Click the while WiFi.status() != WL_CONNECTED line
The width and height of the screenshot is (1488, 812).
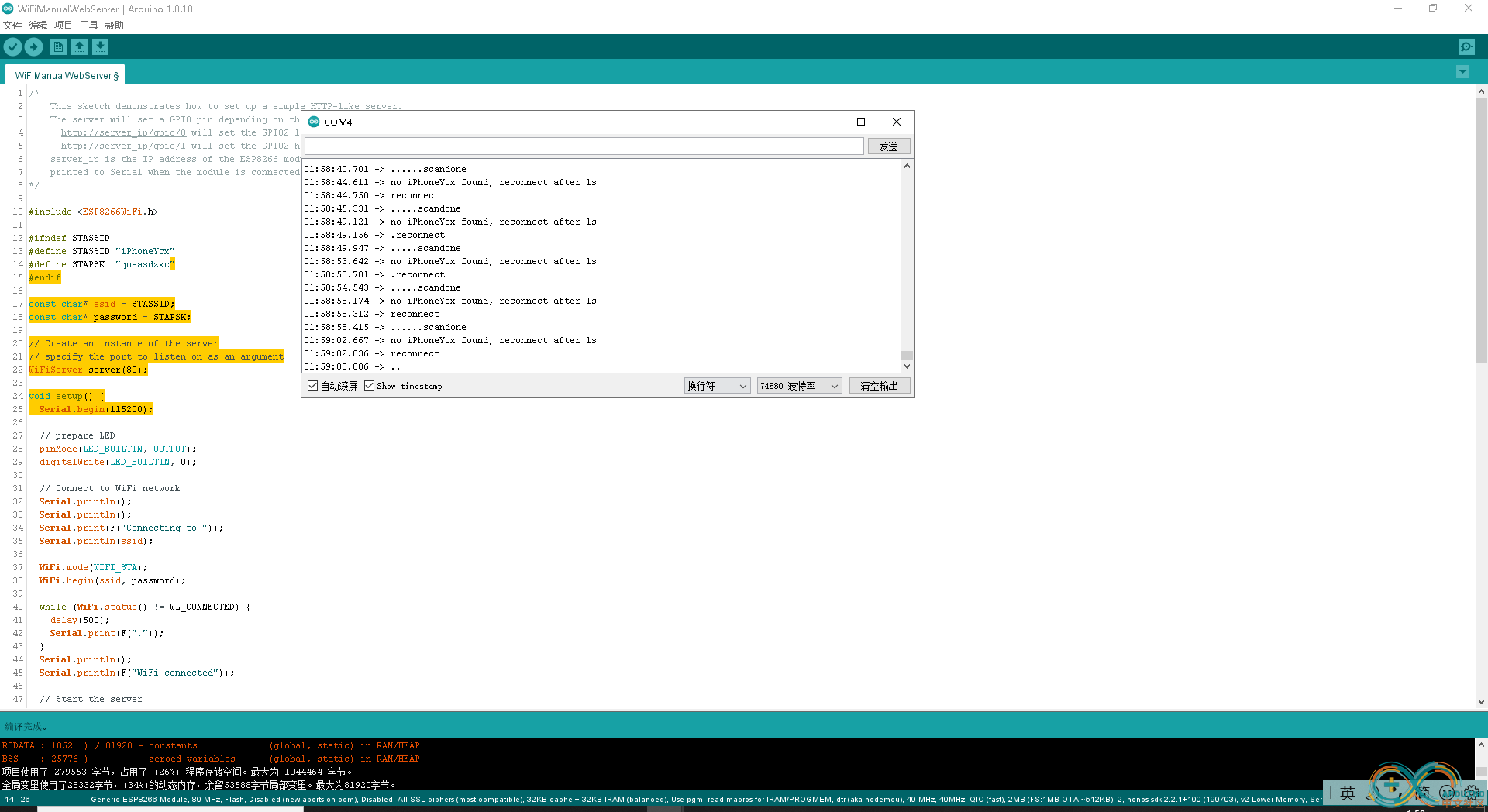click(145, 607)
